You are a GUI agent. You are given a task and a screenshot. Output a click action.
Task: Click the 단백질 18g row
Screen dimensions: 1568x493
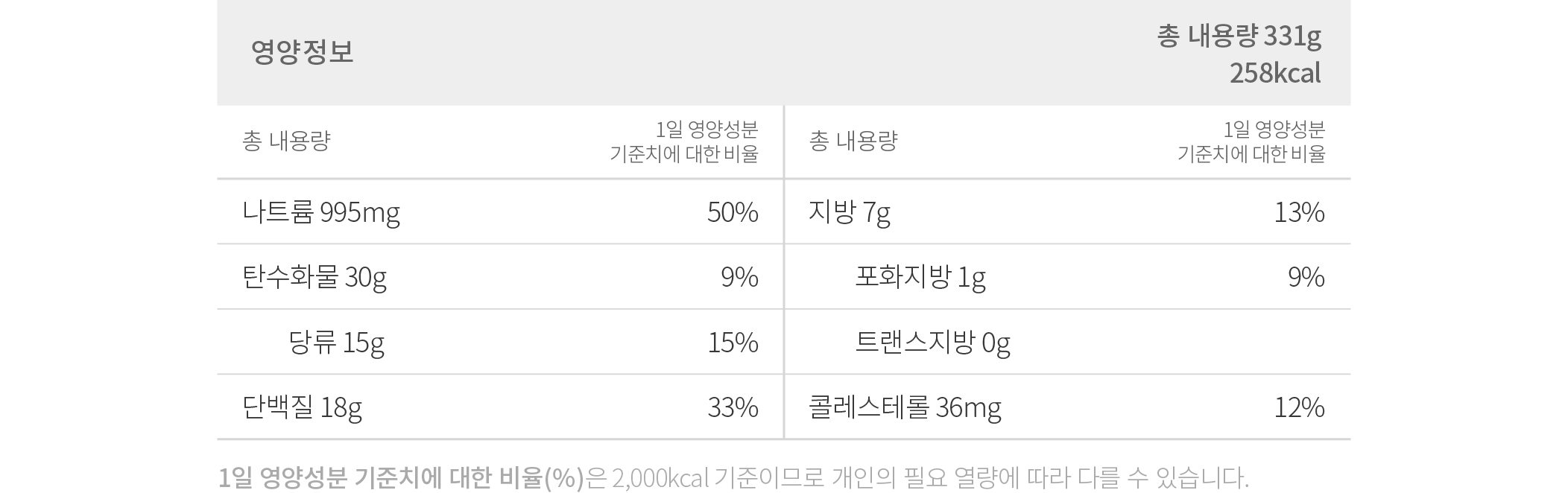coord(500,407)
